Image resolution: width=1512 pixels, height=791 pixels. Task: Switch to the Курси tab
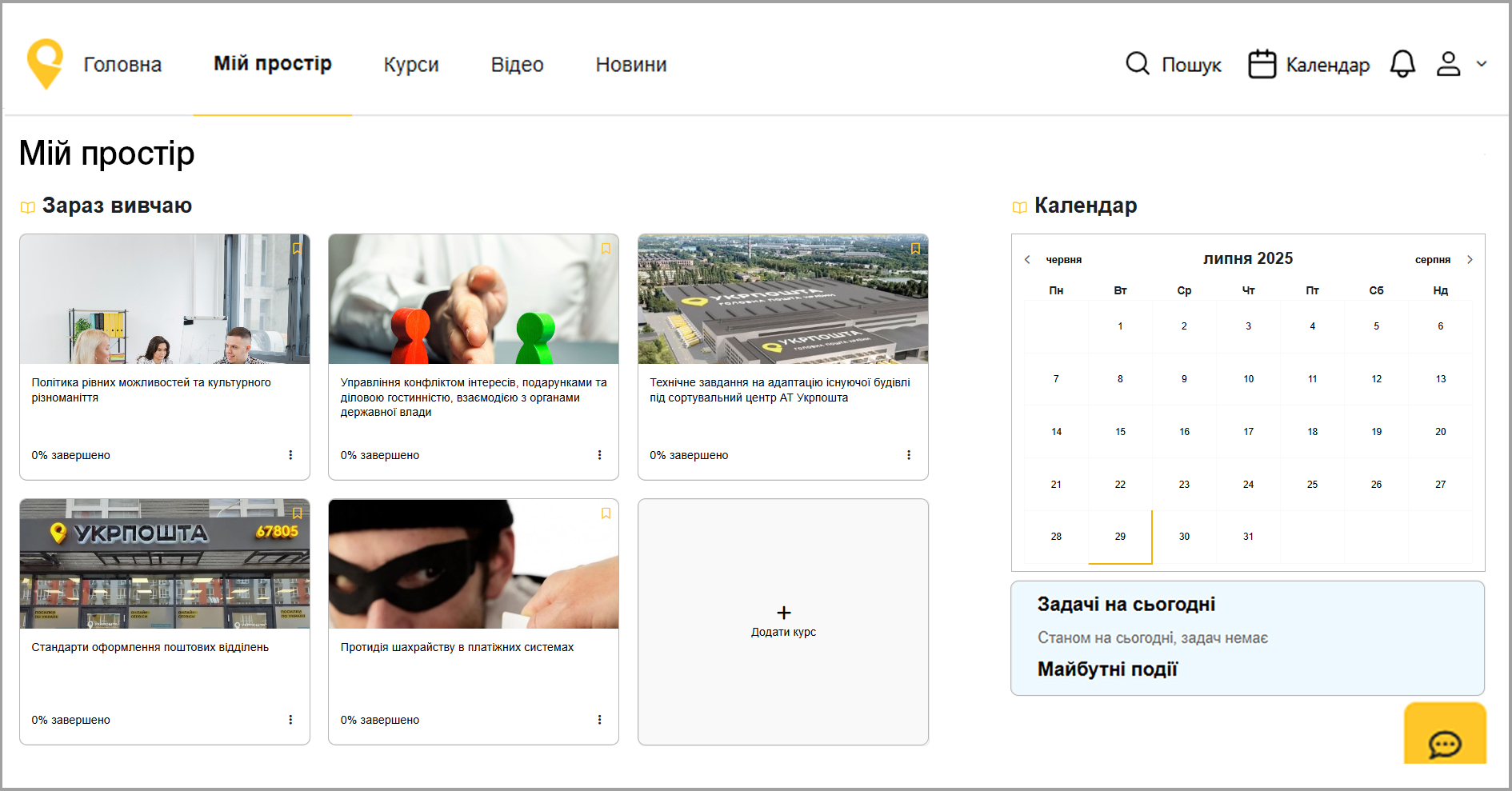(x=411, y=65)
